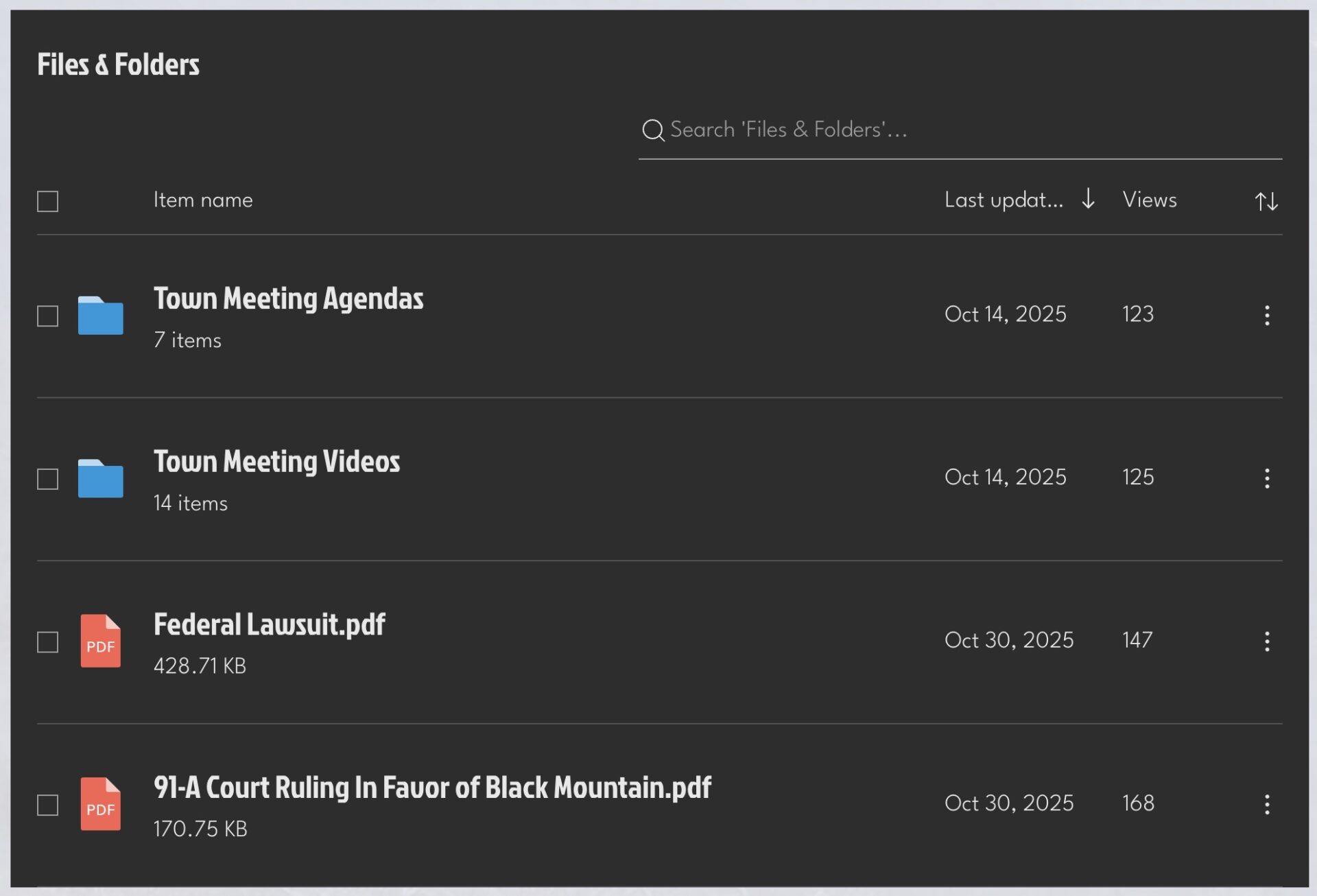The width and height of the screenshot is (1317, 896).
Task: Open more options for Federal Lawsuit.pdf
Action: (1266, 641)
